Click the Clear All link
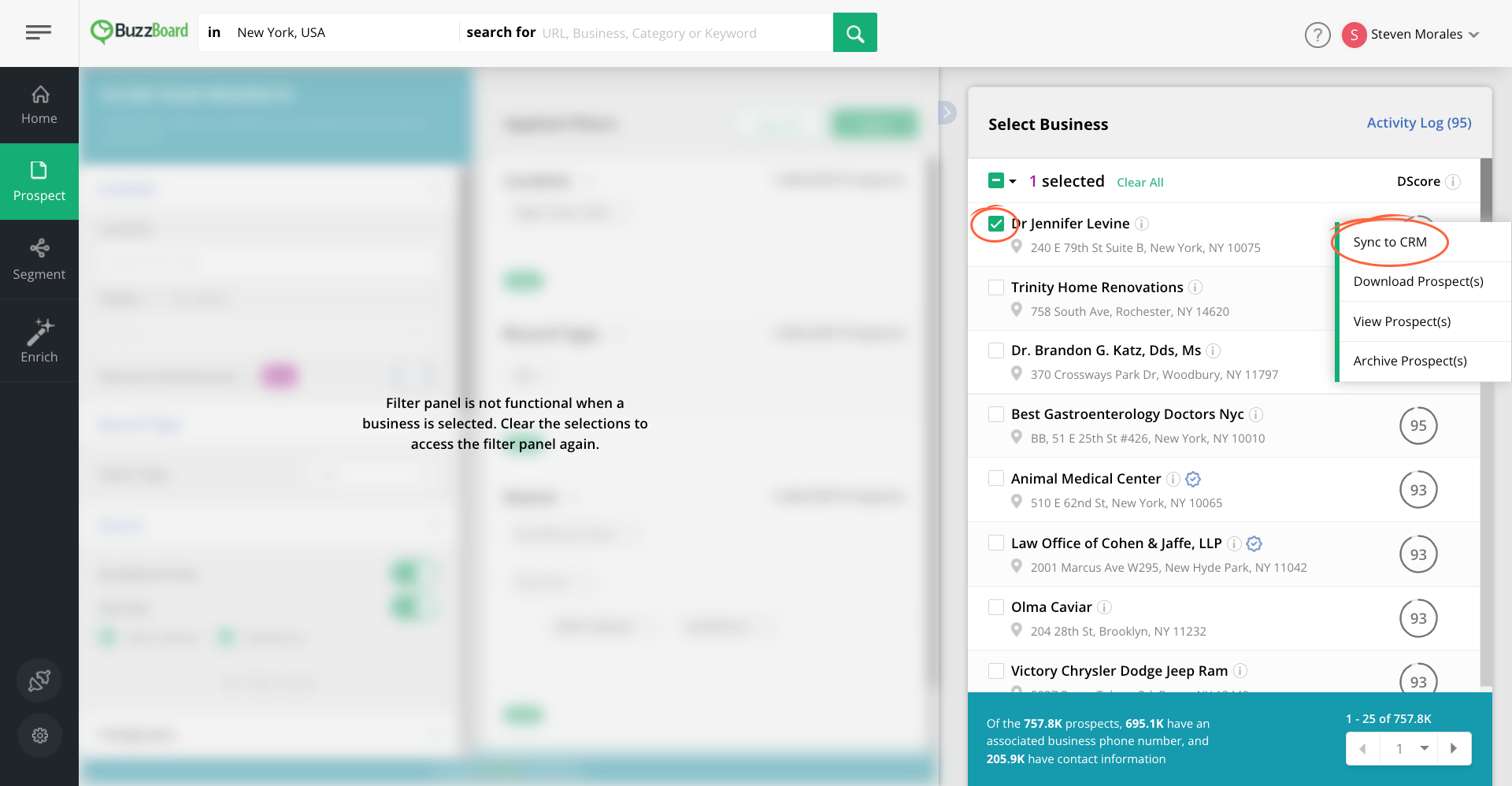Screen dimensions: 1512x786 (x=1140, y=183)
